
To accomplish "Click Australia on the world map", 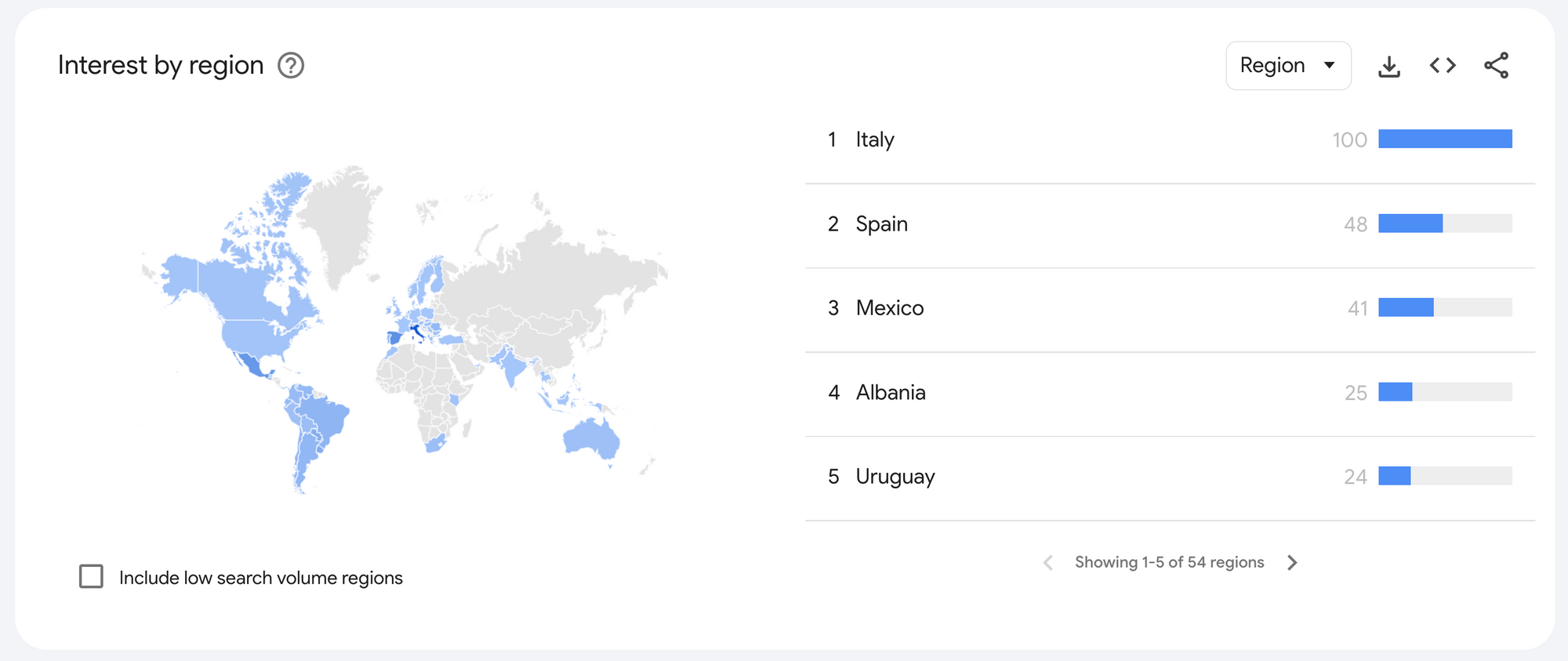I will [592, 439].
